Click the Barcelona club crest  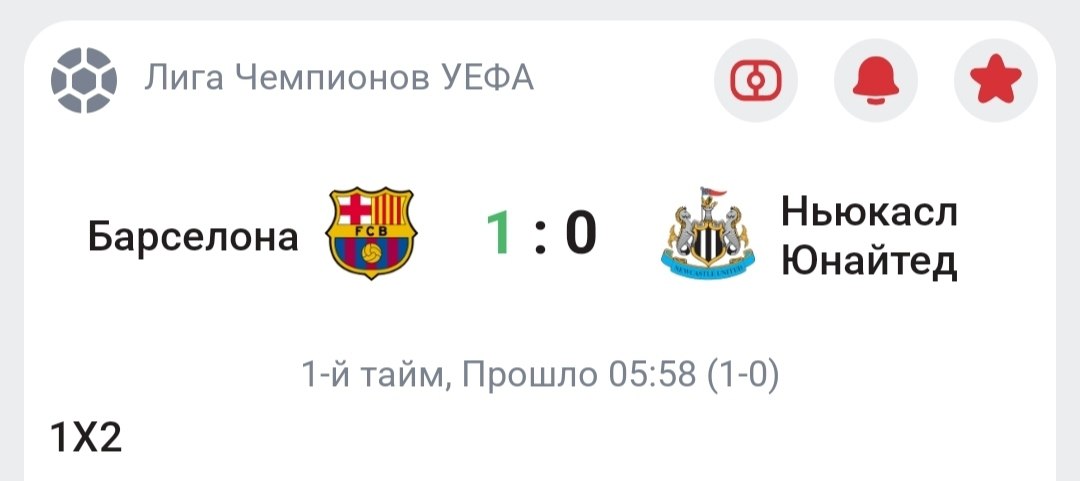pyautogui.click(x=371, y=233)
